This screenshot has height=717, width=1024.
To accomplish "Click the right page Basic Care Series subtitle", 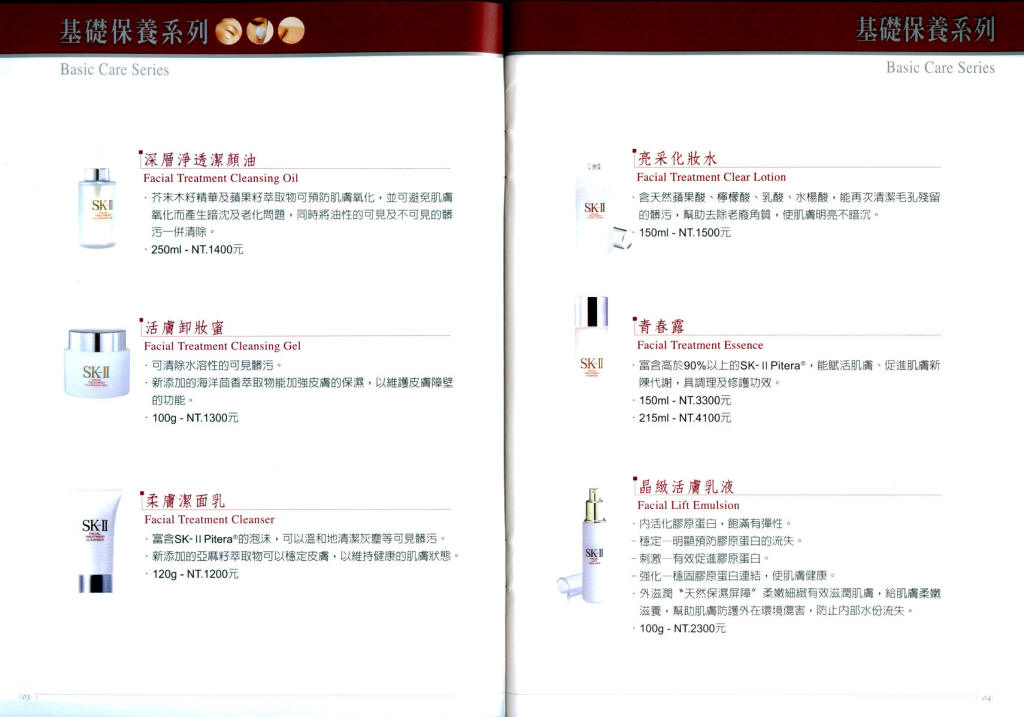I will (940, 68).
